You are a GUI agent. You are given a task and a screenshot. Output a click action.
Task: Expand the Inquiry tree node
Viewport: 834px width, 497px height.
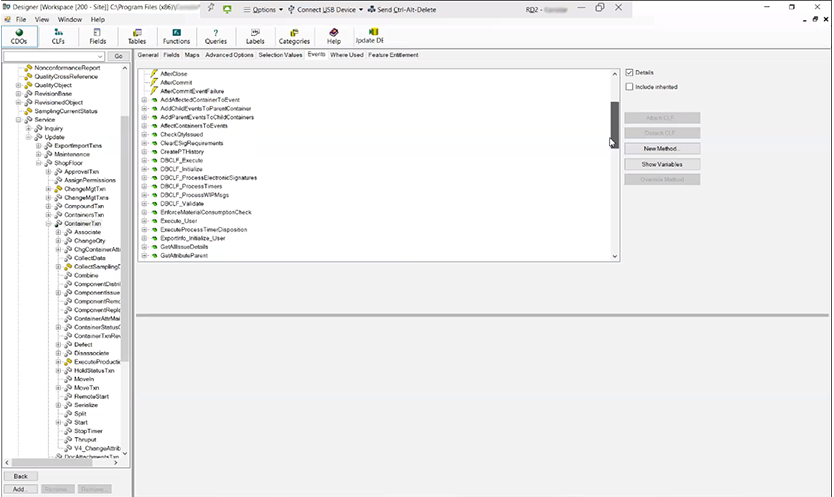click(x=29, y=128)
